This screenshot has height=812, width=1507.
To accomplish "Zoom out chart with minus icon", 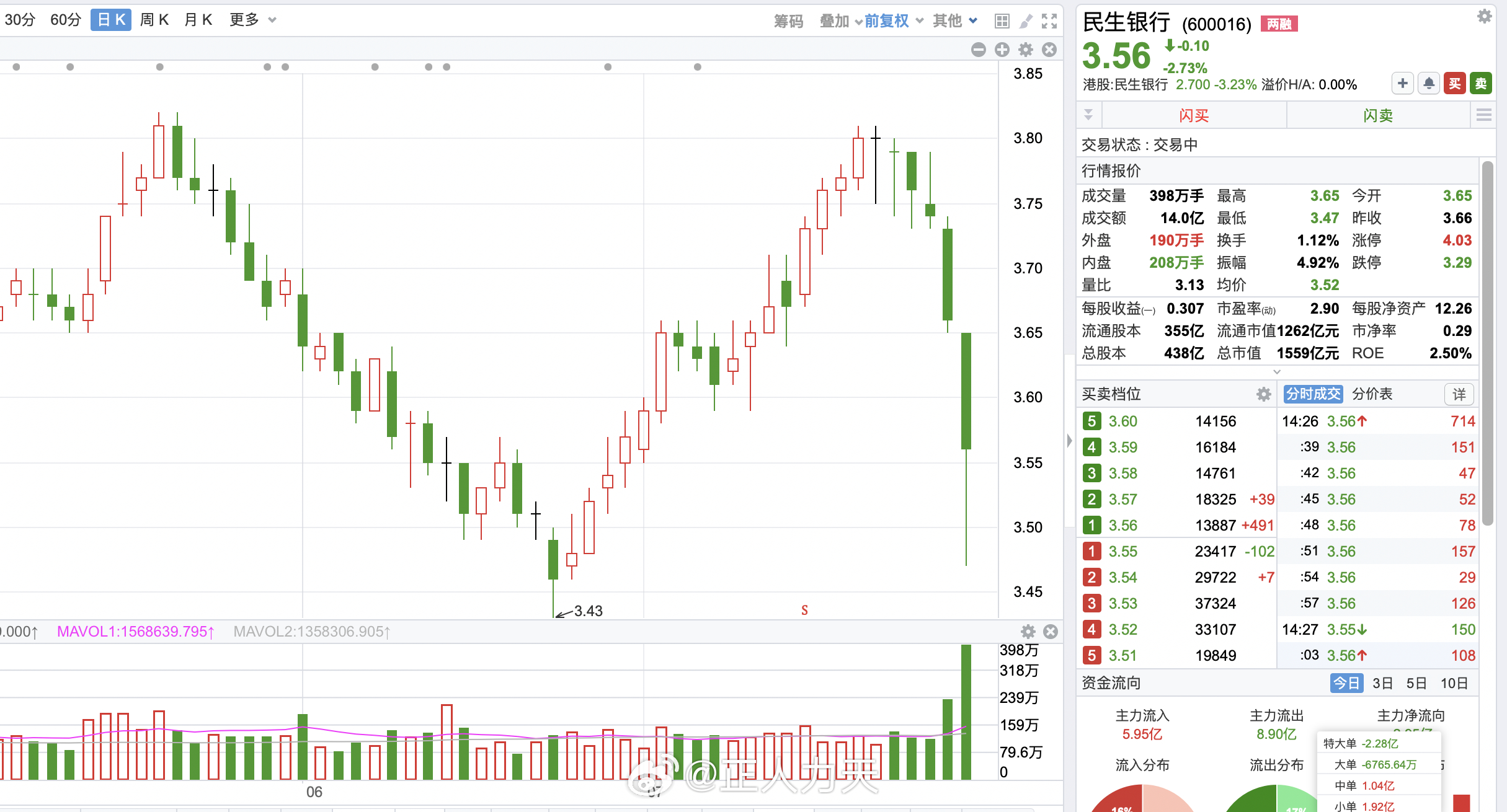I will (x=979, y=50).
